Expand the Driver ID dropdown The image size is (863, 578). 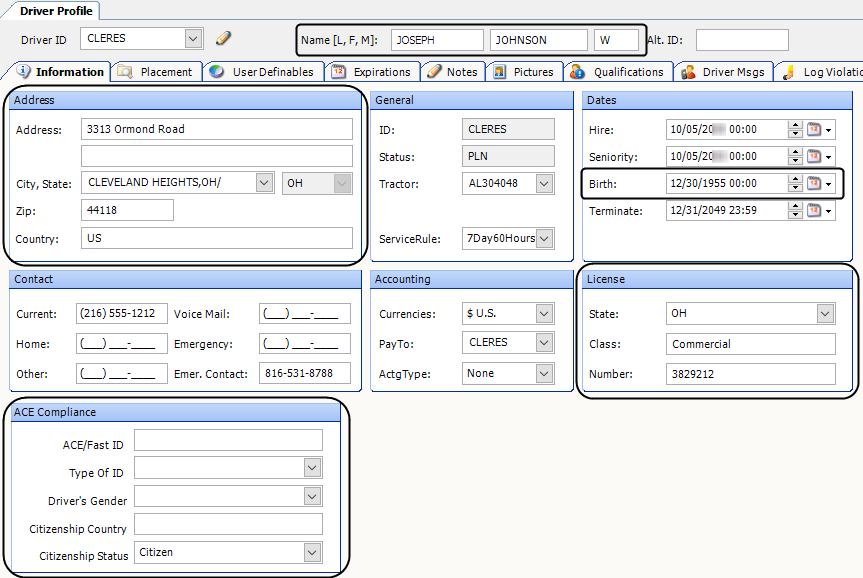click(x=194, y=39)
